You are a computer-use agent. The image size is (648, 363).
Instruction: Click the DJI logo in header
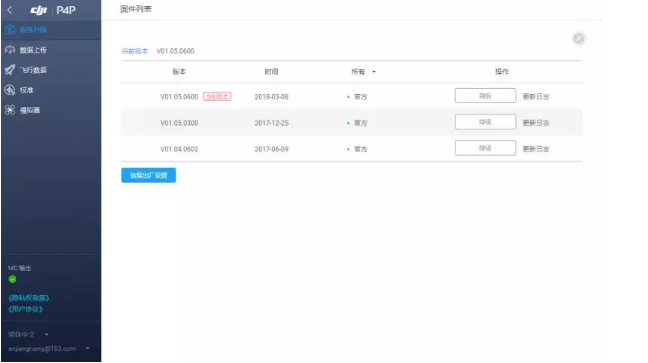pyautogui.click(x=39, y=10)
